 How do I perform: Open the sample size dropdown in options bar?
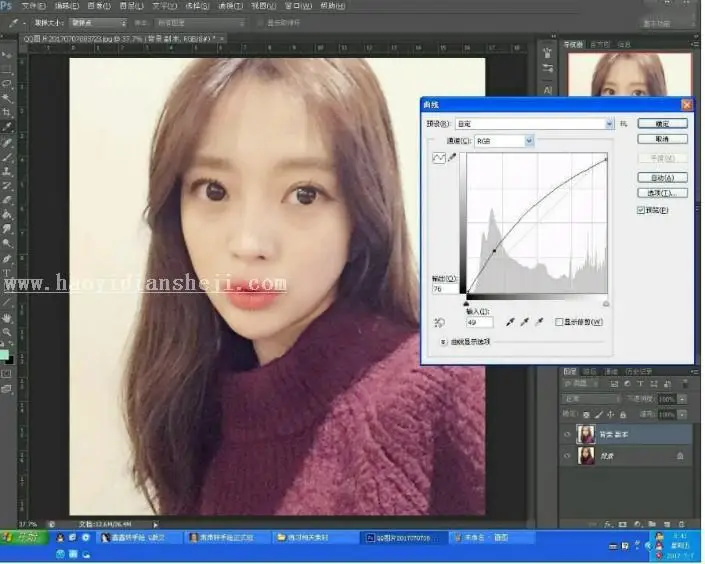pos(98,22)
